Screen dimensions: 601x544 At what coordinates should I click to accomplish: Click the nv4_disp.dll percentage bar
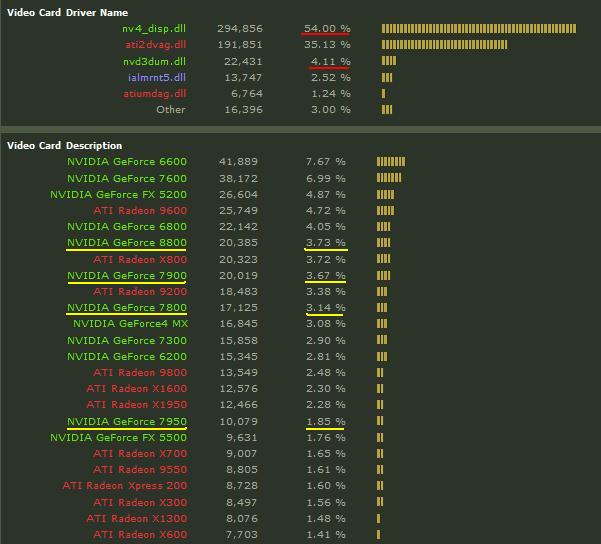pyautogui.click(x=478, y=29)
